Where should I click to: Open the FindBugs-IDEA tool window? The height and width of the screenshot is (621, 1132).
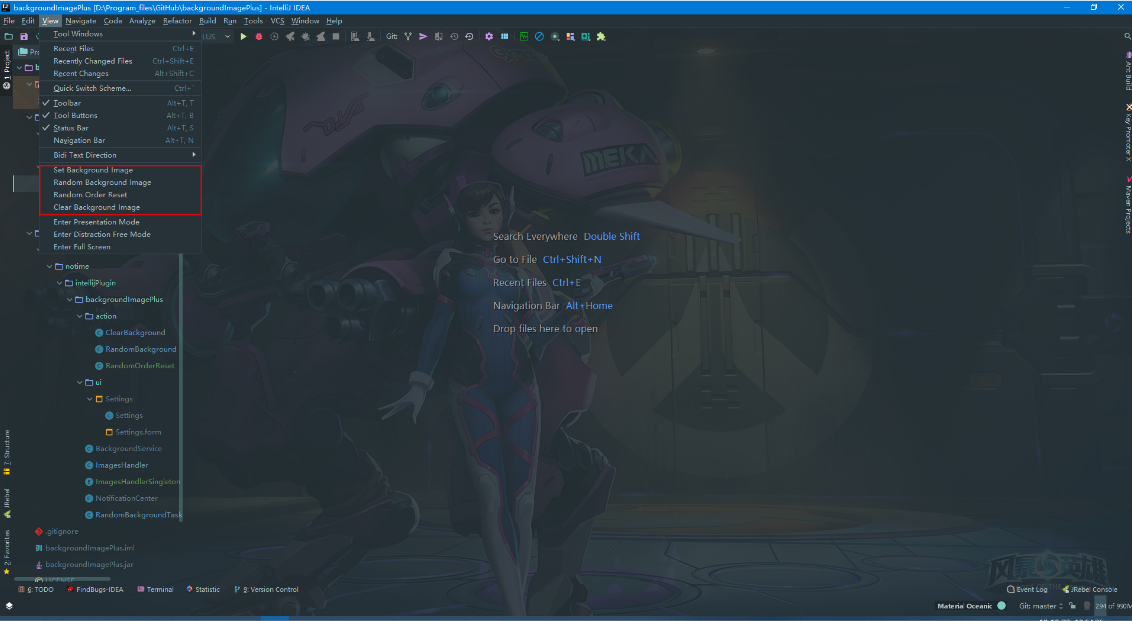tap(95, 589)
